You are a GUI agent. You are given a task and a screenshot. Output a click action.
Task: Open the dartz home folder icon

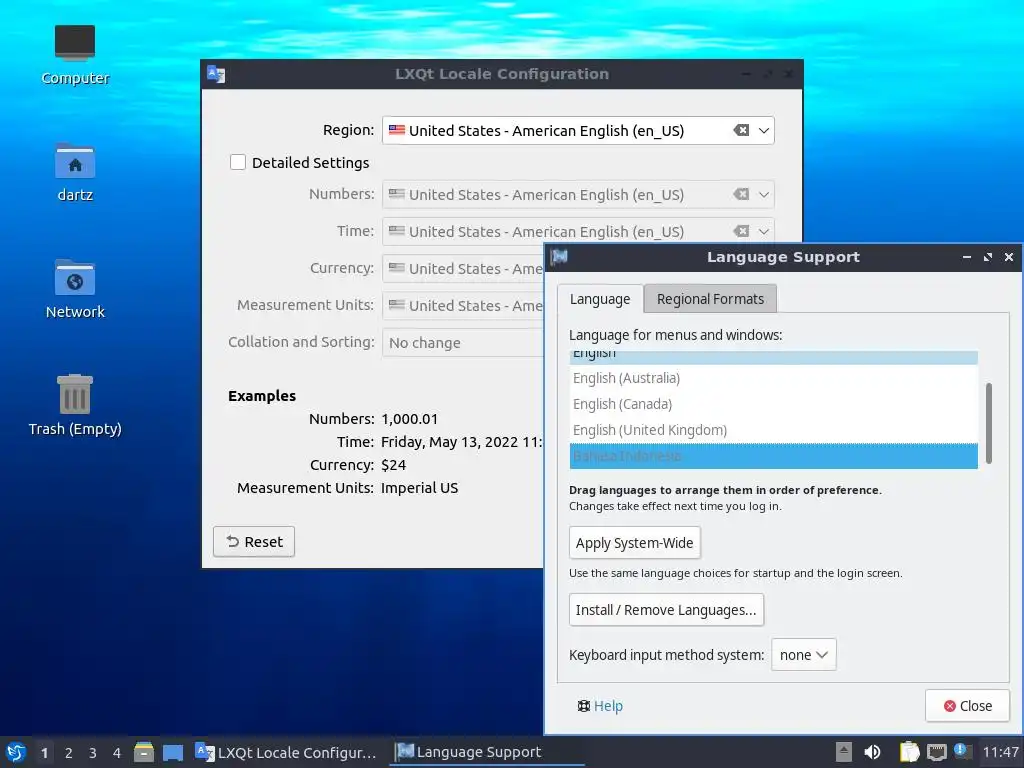[x=74, y=172]
